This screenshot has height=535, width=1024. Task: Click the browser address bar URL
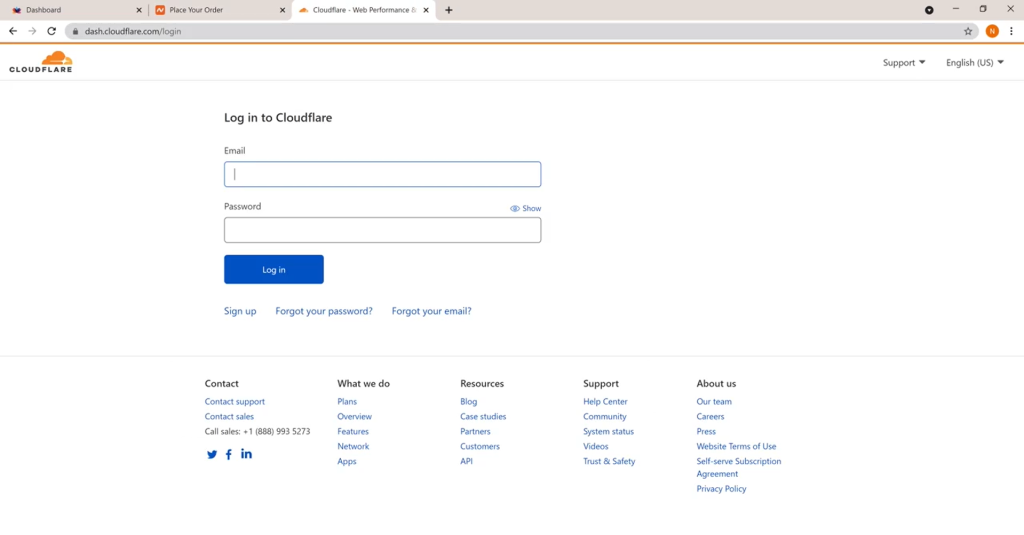pyautogui.click(x=133, y=31)
